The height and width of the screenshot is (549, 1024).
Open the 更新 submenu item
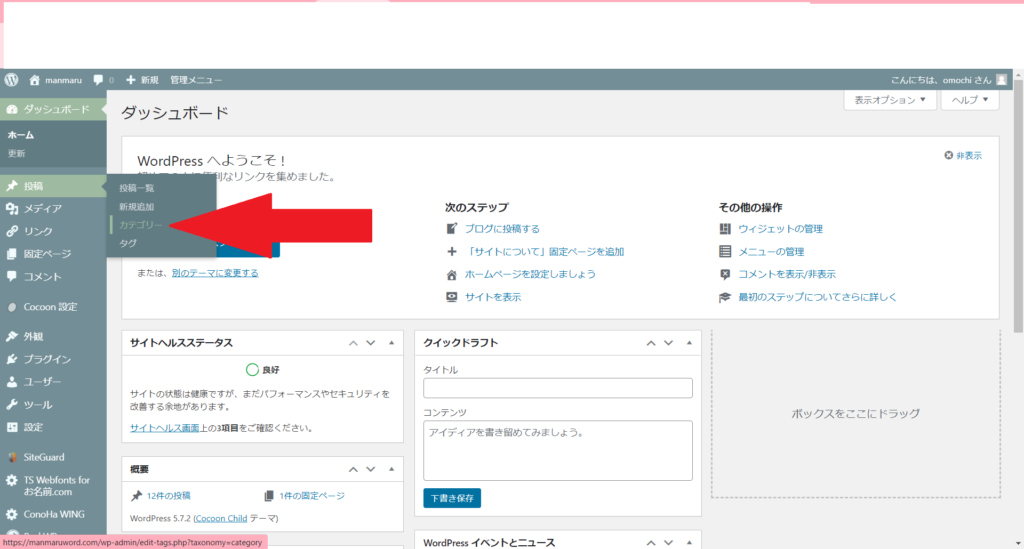pyautogui.click(x=16, y=153)
